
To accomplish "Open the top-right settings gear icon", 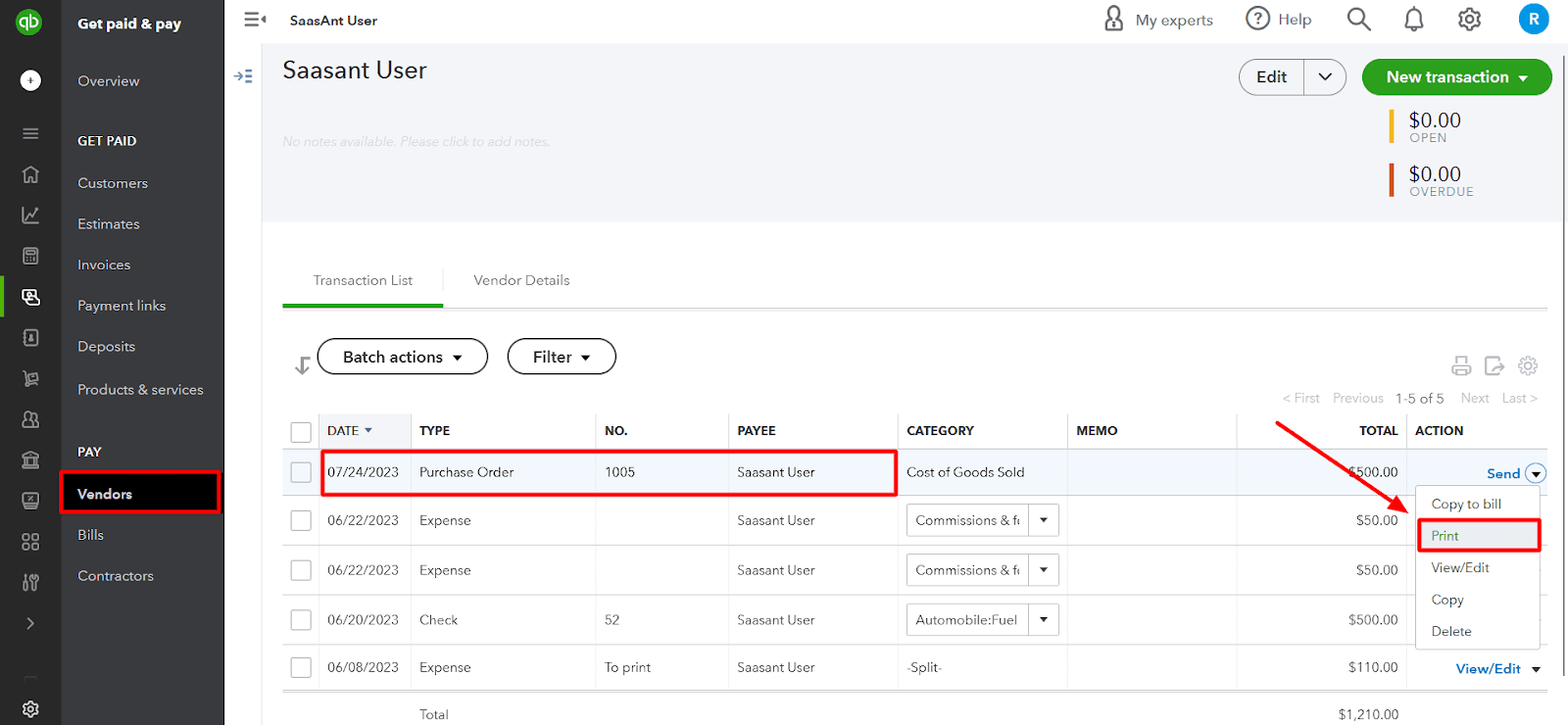I will click(1469, 19).
